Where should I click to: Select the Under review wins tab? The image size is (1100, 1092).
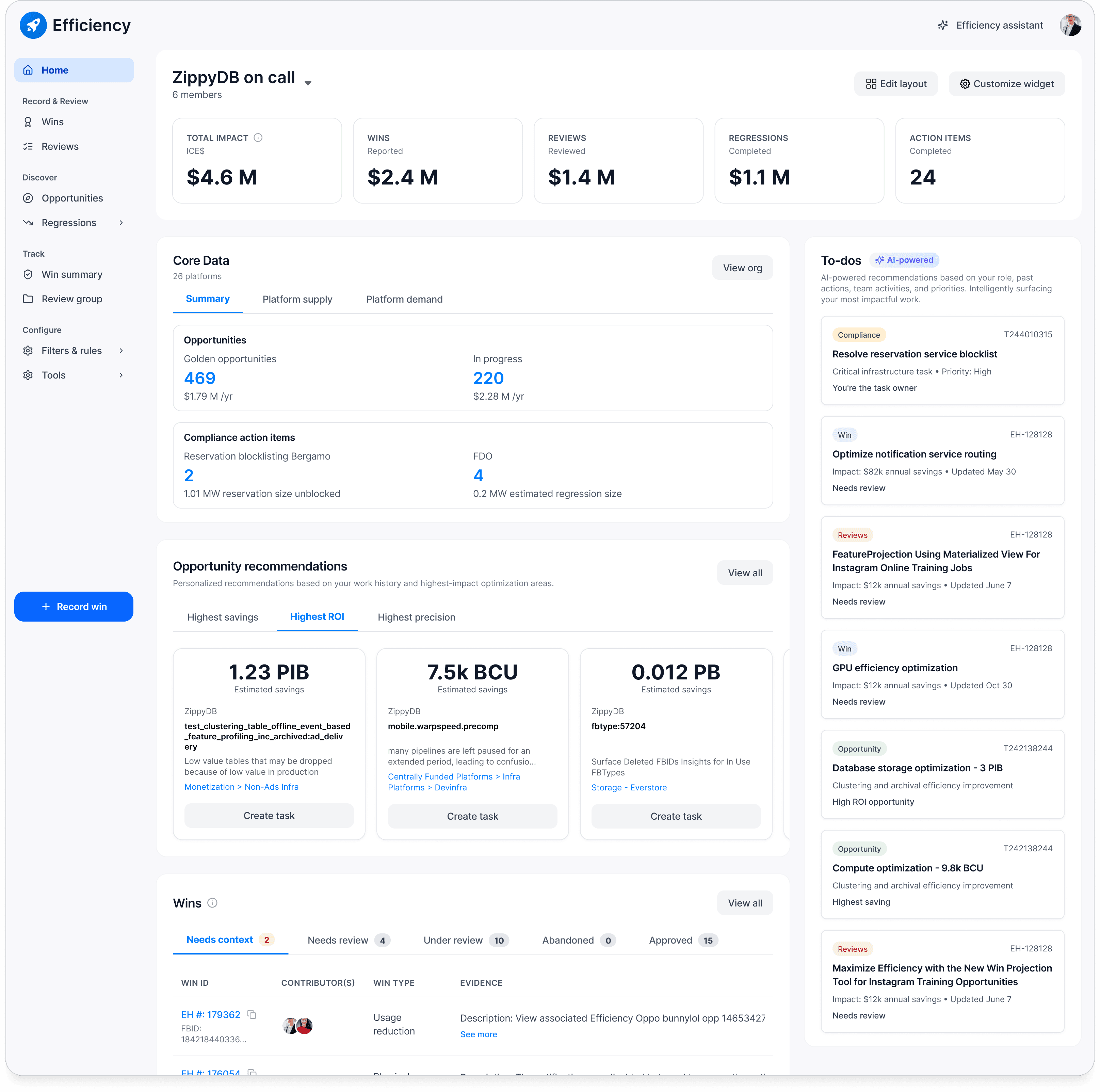[466, 941]
